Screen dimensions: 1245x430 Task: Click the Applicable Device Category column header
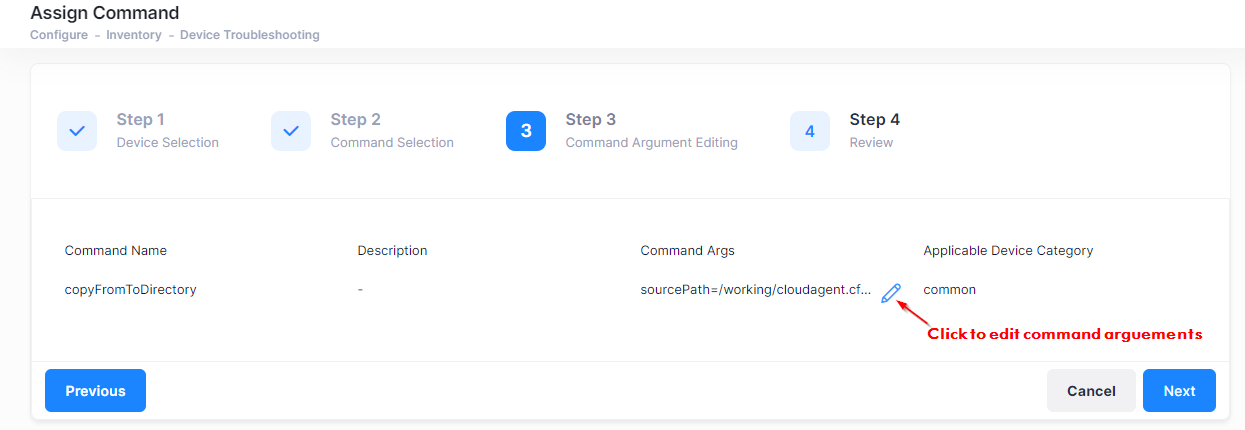tap(1008, 251)
